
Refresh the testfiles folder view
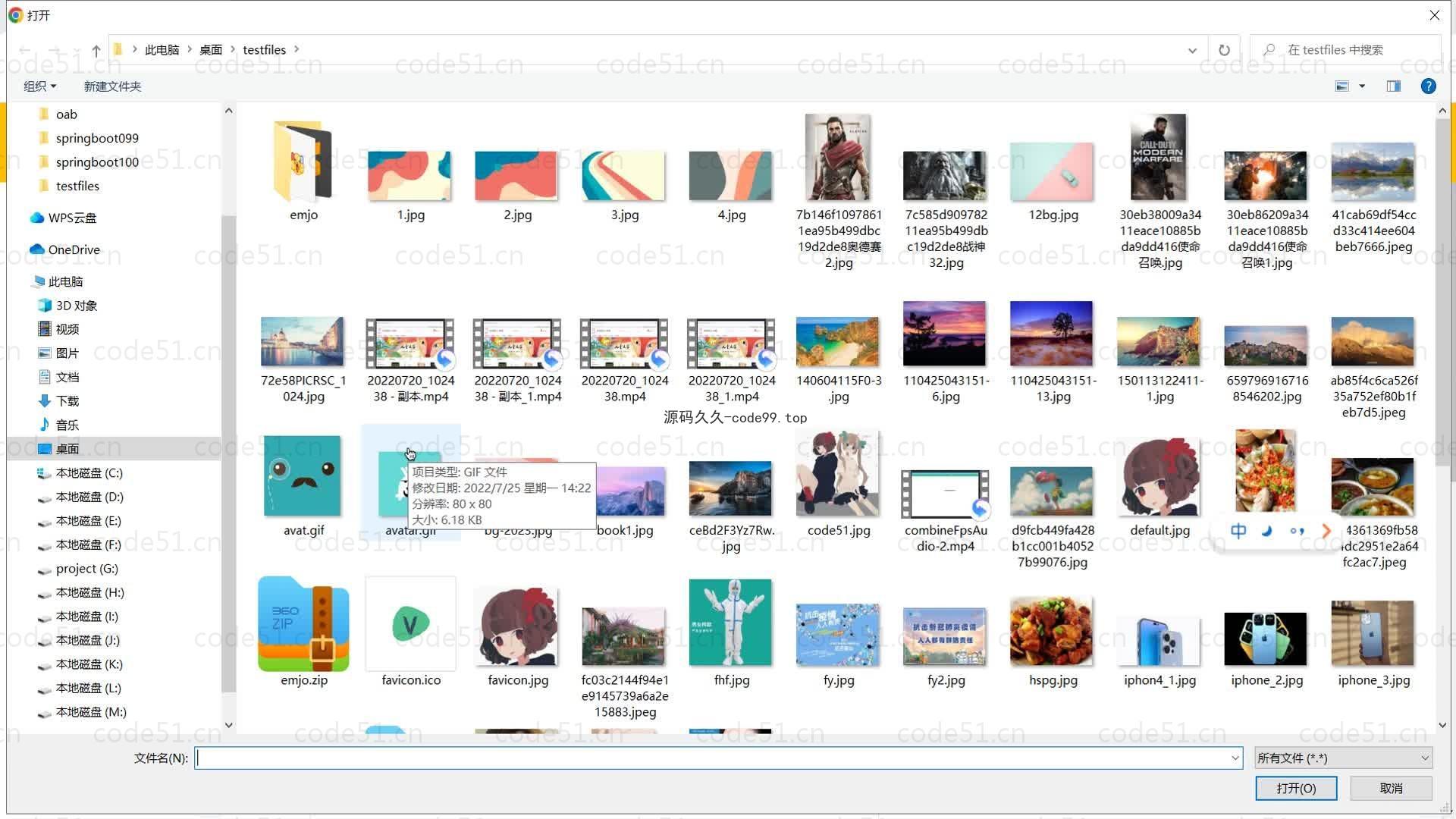[x=1224, y=50]
